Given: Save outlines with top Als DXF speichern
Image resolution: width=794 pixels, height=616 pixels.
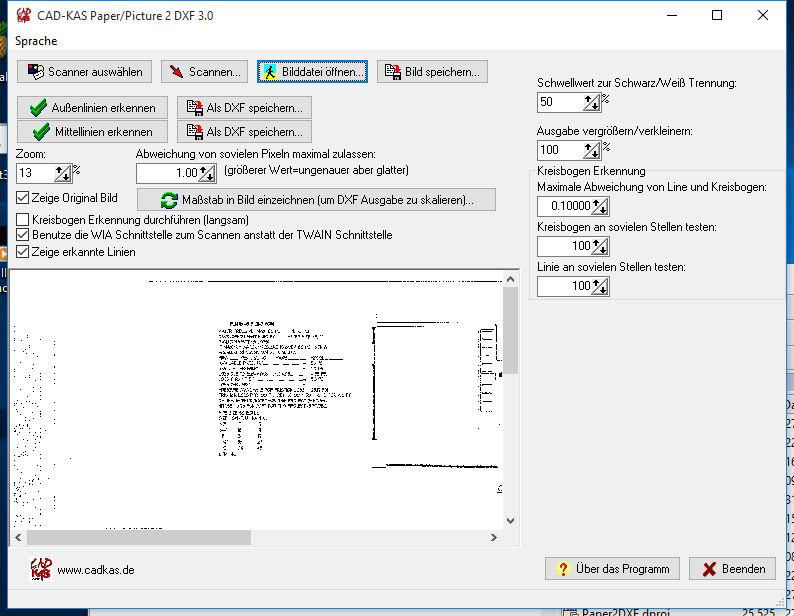Looking at the screenshot, I should [x=244, y=108].
